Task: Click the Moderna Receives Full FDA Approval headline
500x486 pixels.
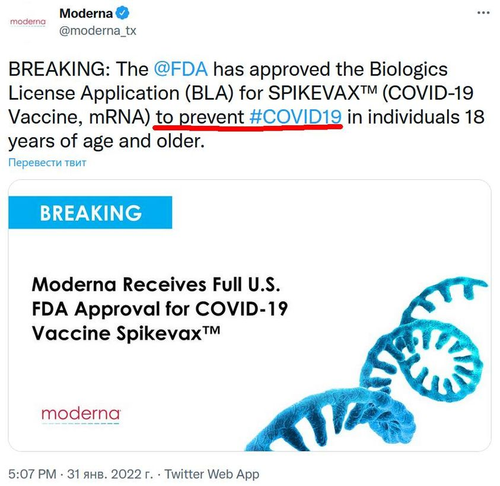Action: pos(160,309)
